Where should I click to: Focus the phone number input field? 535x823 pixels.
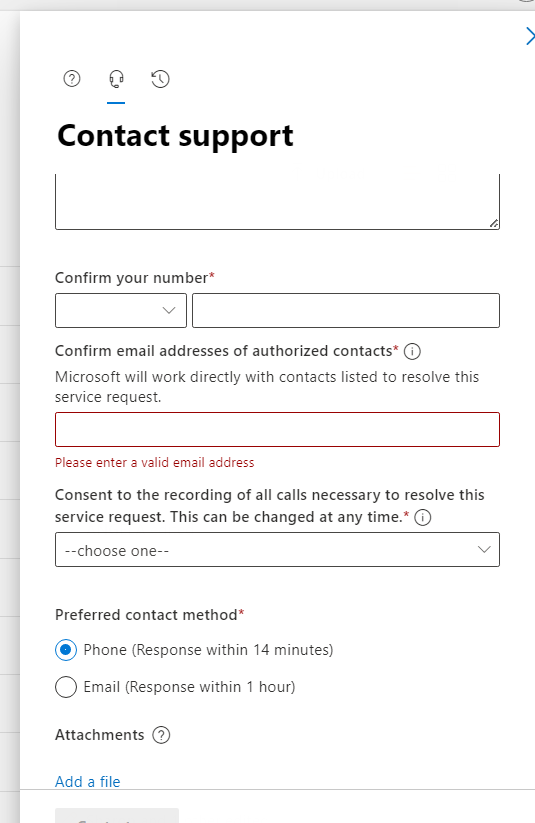346,310
